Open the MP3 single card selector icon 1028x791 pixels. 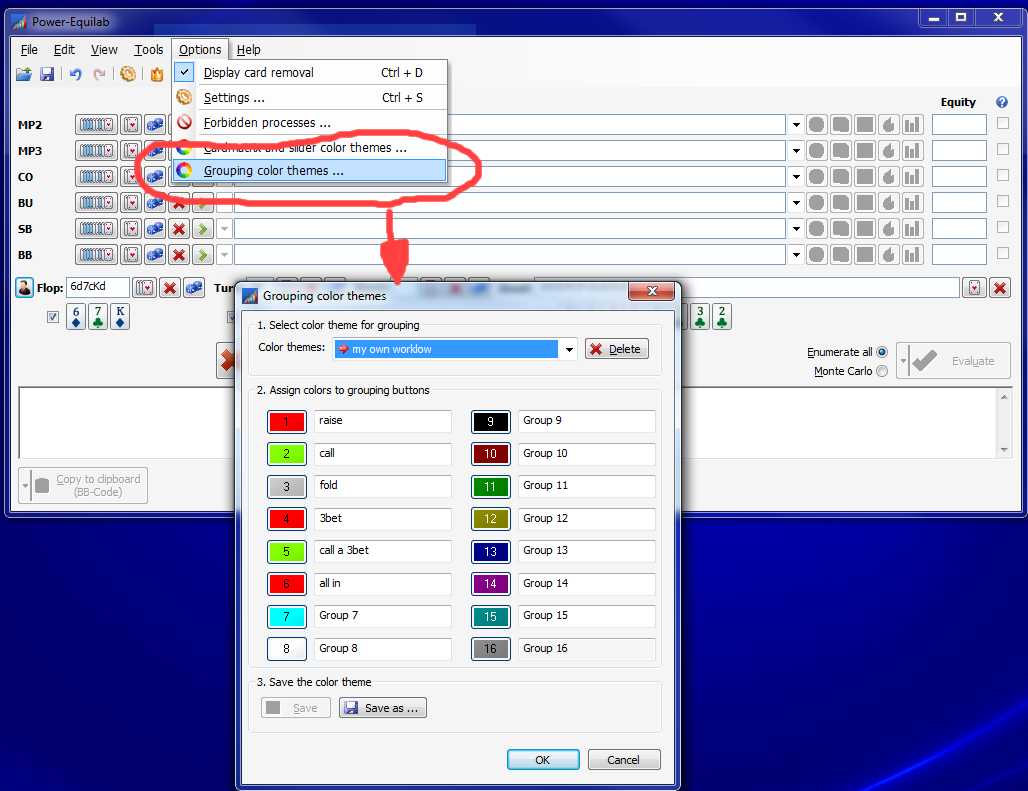pos(131,151)
